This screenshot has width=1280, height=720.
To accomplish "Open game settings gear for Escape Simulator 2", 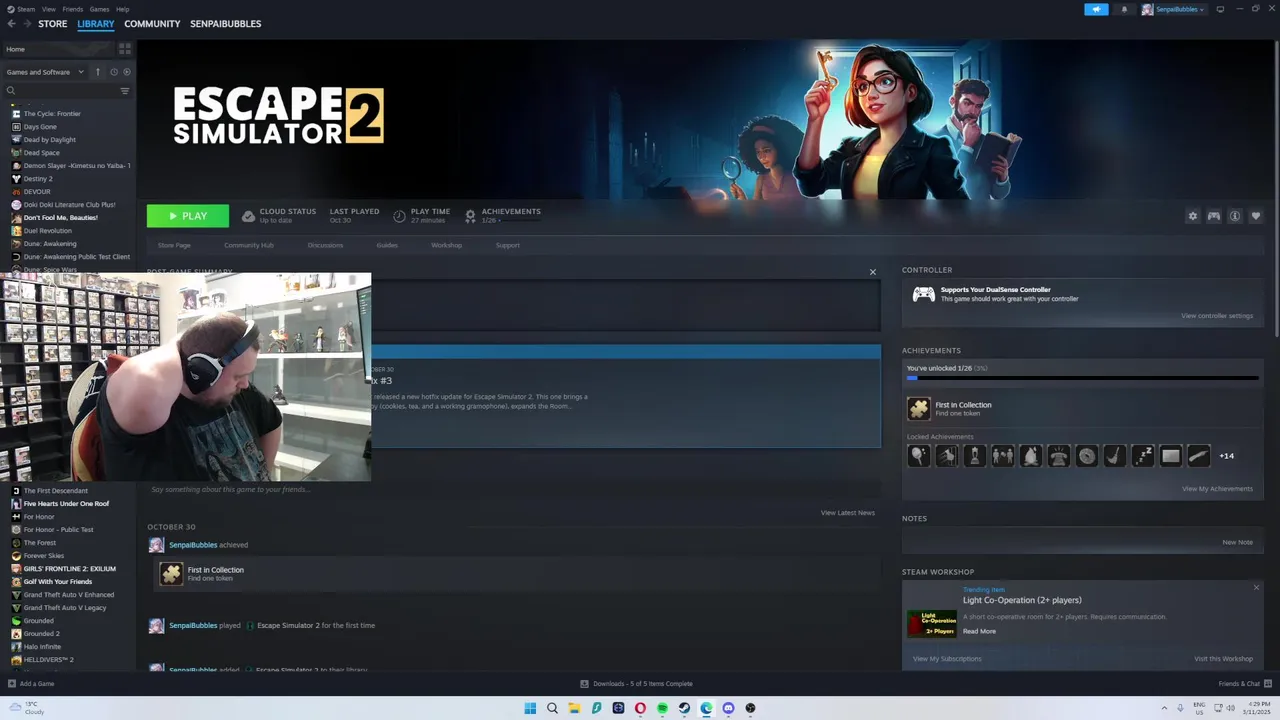I will pos(1192,216).
